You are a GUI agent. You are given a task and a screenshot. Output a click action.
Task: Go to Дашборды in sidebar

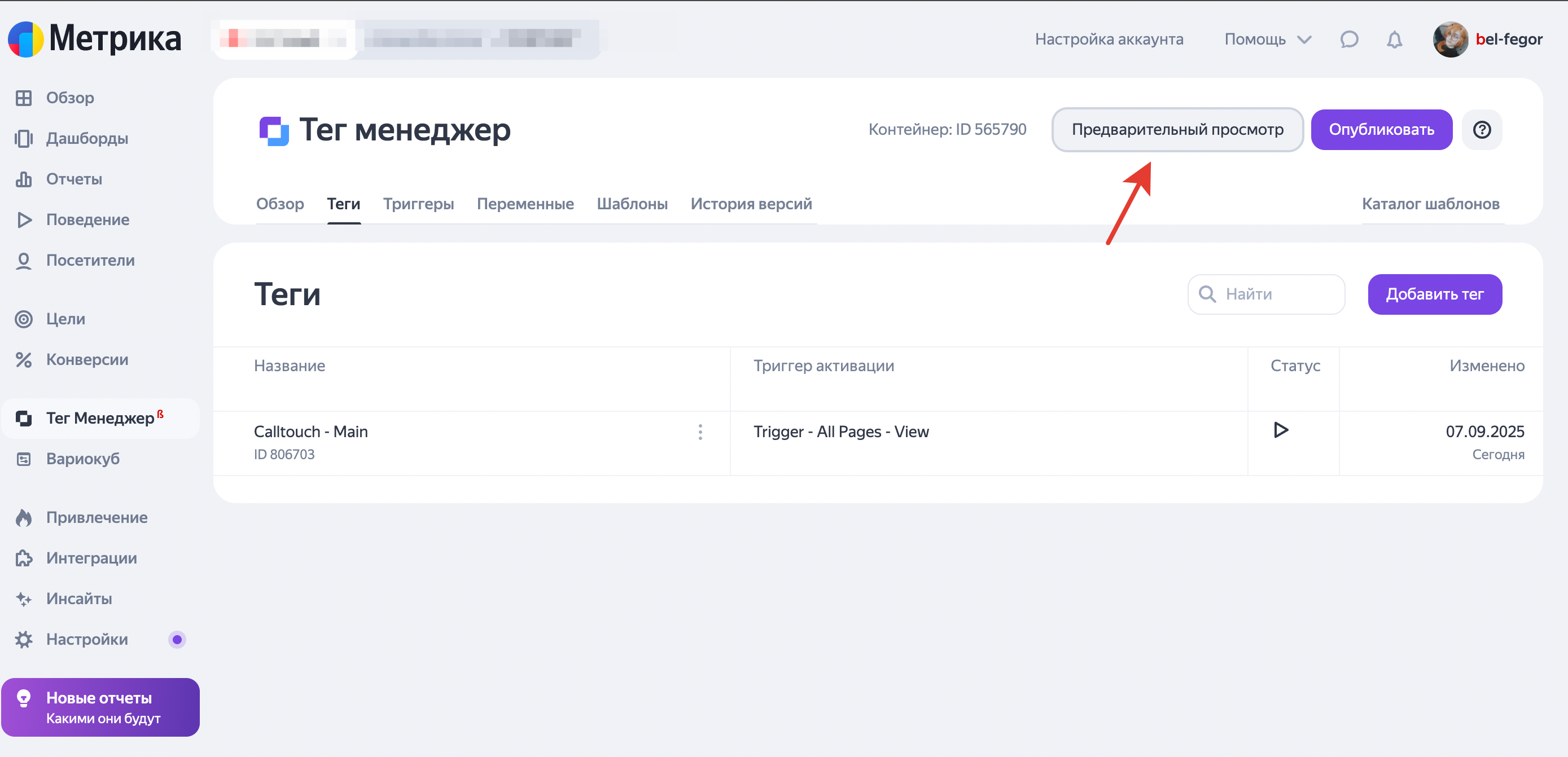click(86, 139)
